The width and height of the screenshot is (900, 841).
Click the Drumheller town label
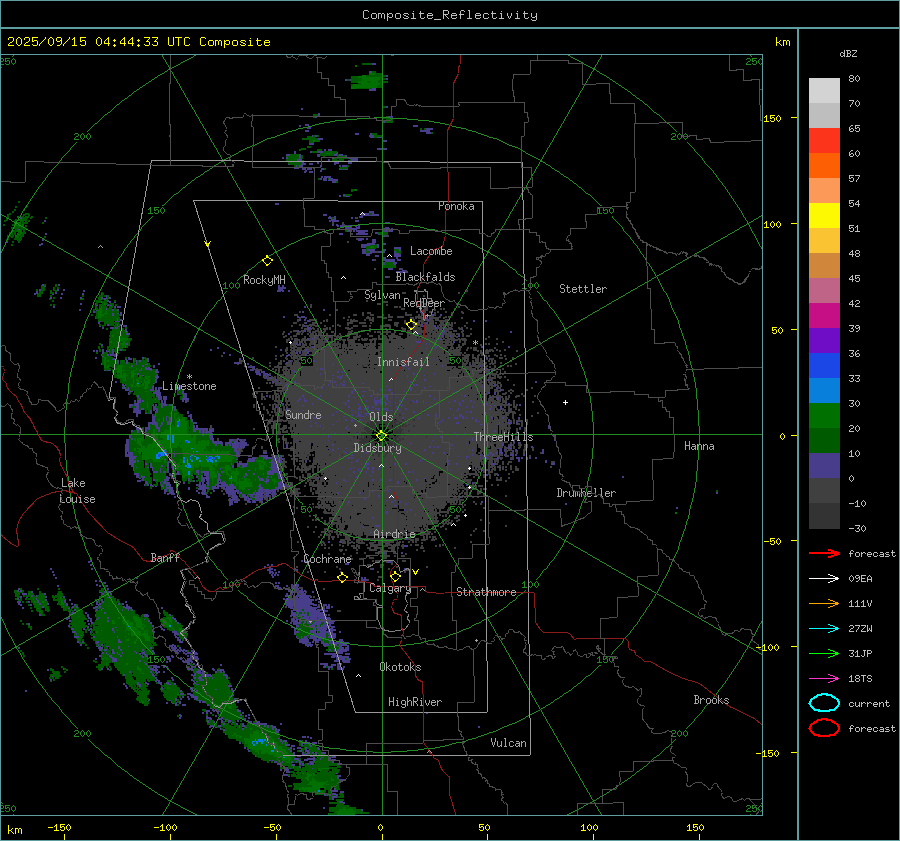pos(586,493)
